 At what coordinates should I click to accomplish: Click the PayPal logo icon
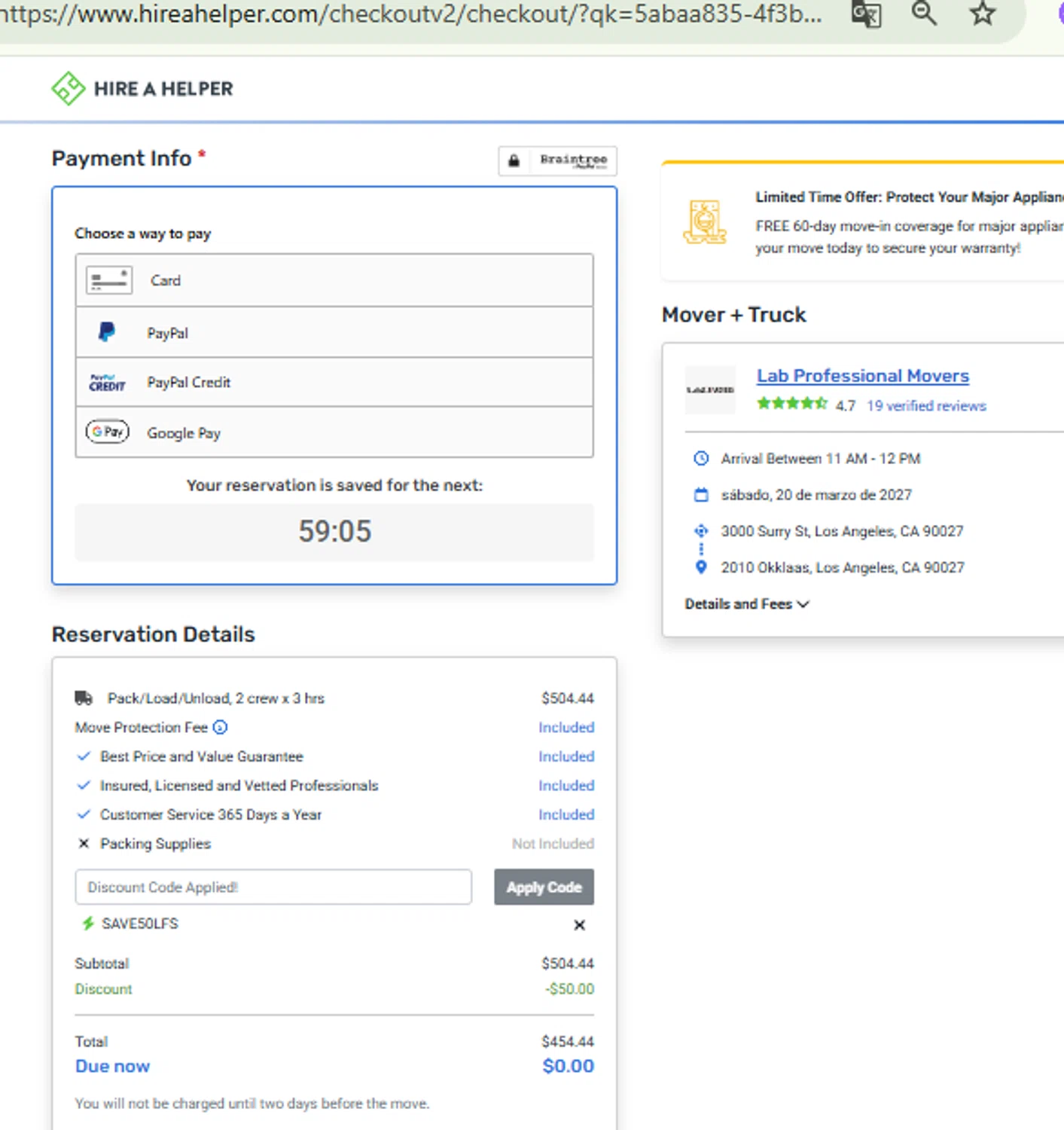107,332
